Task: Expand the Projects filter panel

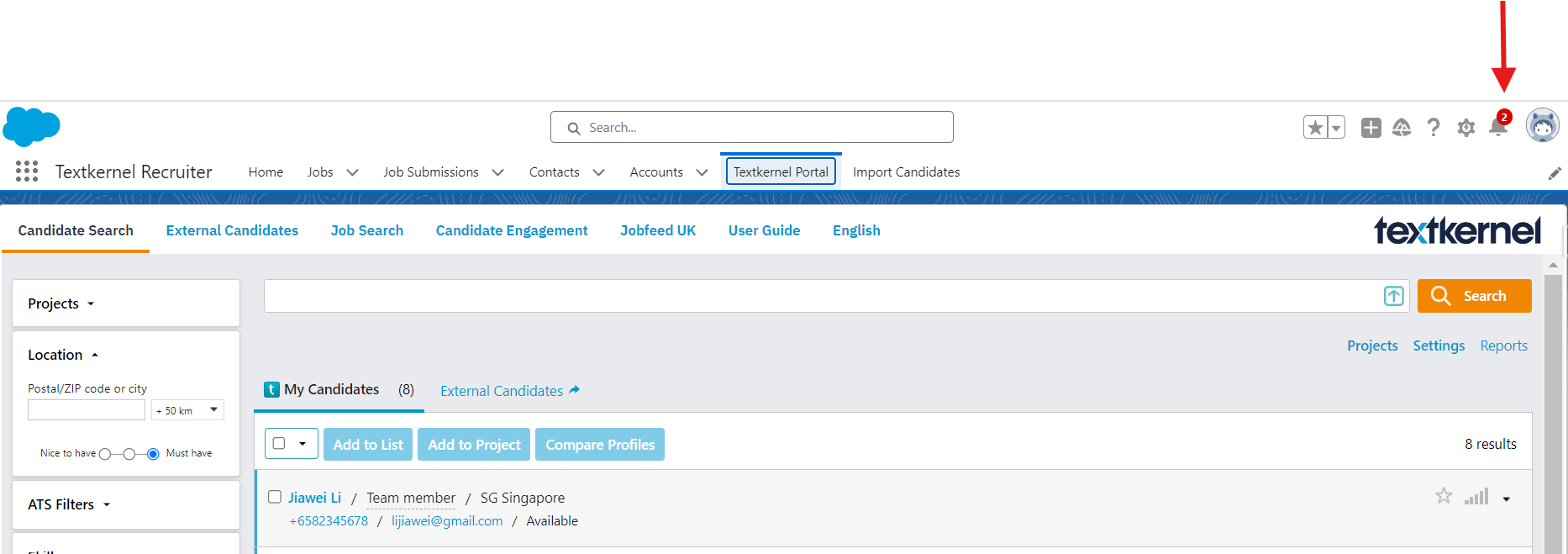Action: coord(126,303)
